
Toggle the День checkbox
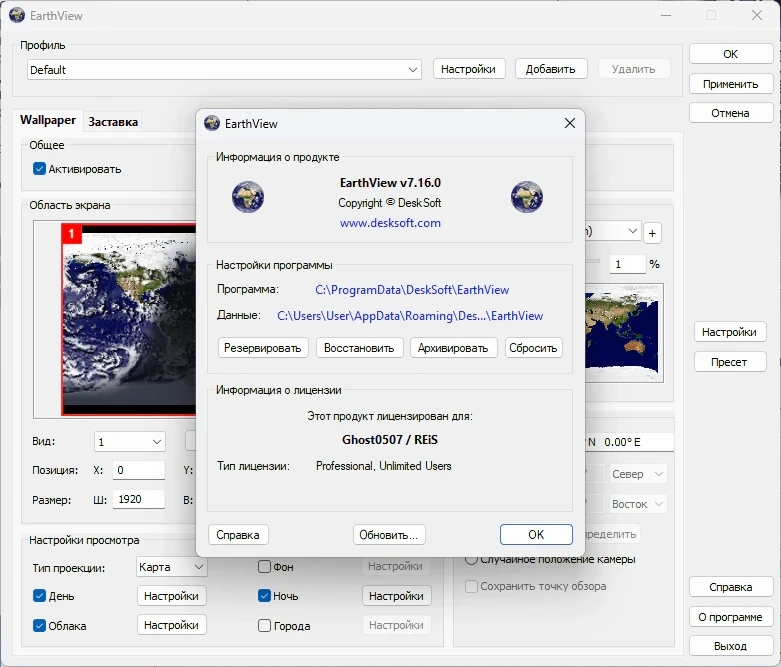click(39, 596)
